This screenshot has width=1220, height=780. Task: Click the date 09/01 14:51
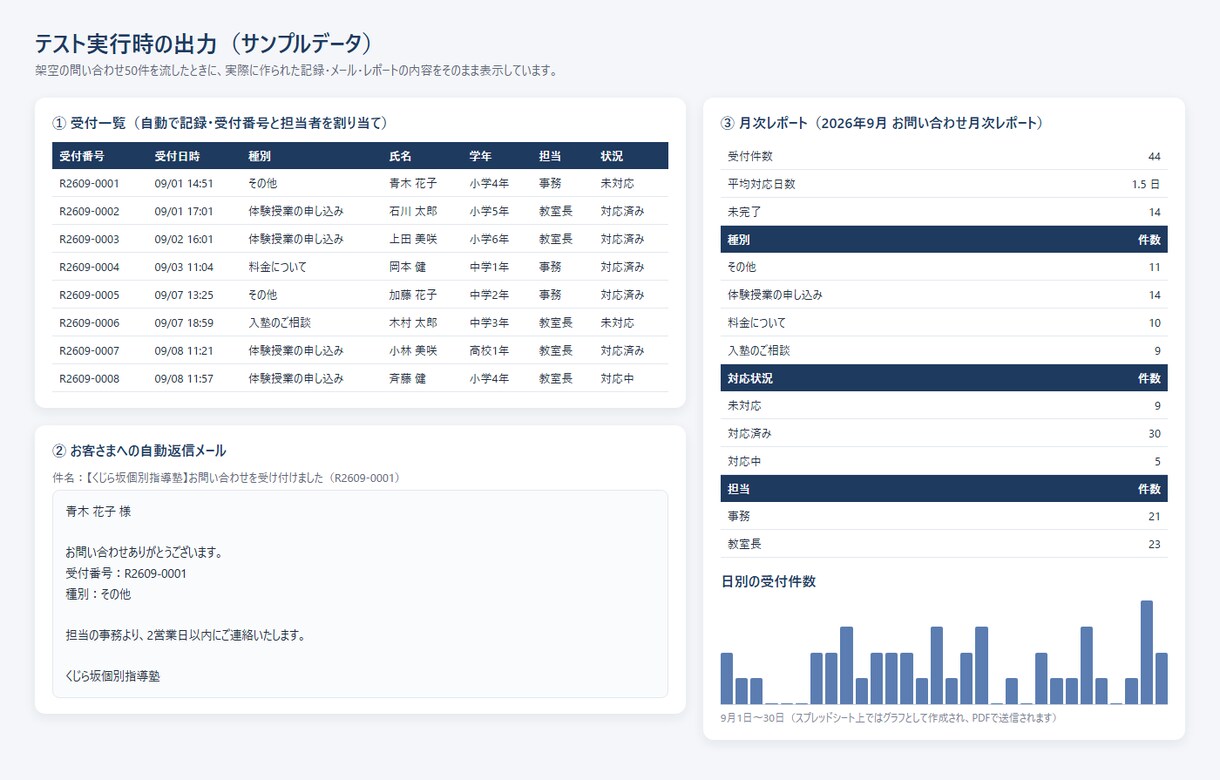coord(184,184)
